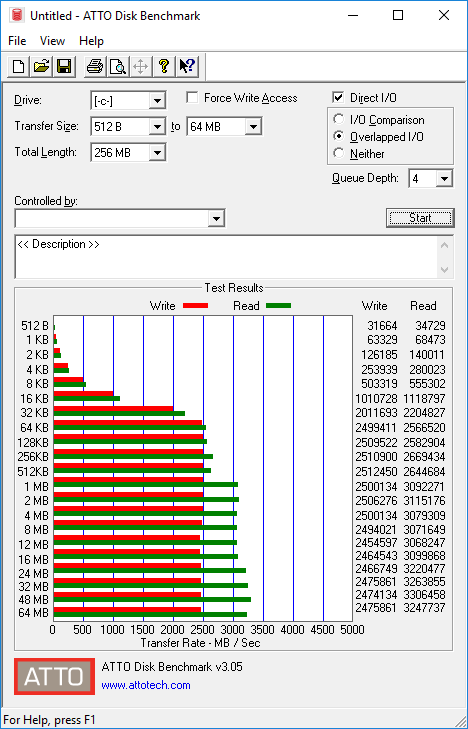The image size is (468, 729).
Task: Open the www.attotech.com link
Action: click(146, 685)
